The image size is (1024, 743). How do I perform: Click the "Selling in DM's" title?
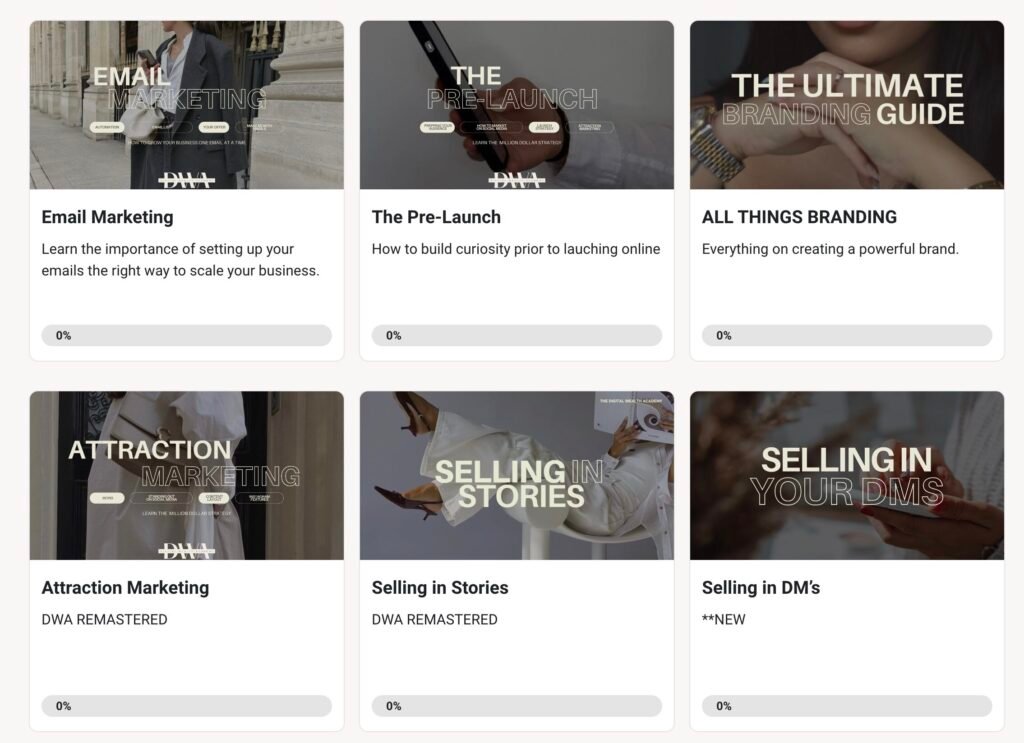tap(761, 588)
